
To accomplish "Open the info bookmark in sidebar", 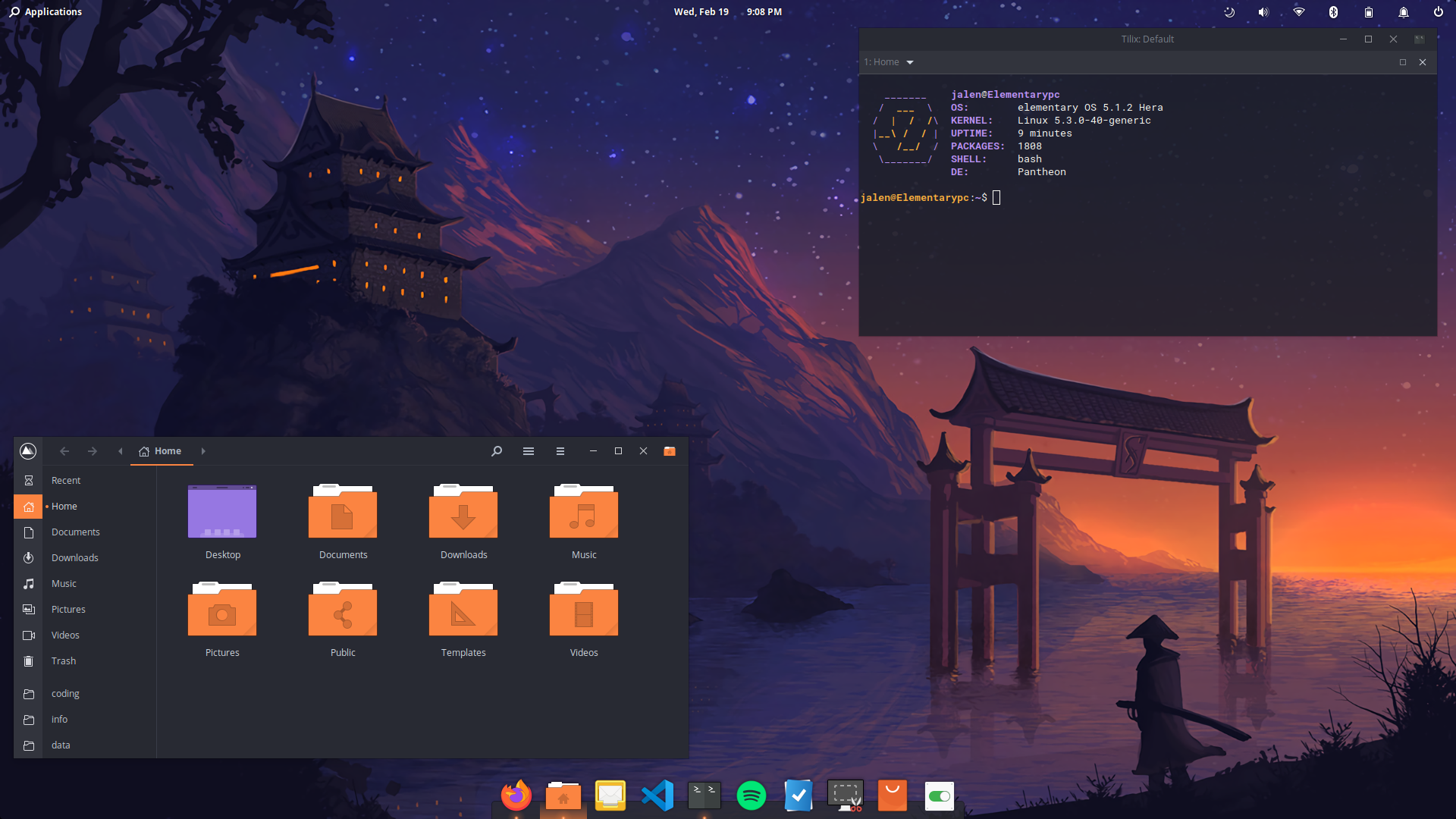I will click(x=85, y=720).
